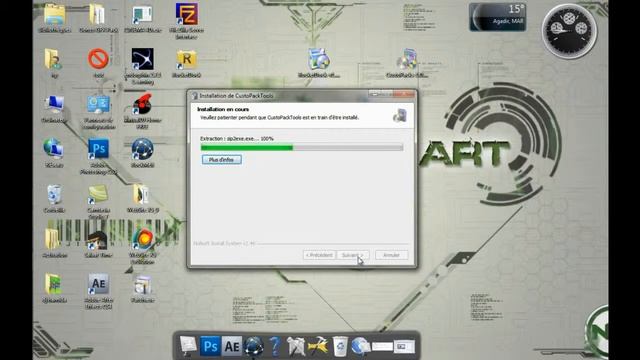
Task: Open the black star-swirl desktop shortcut
Action: [142, 59]
